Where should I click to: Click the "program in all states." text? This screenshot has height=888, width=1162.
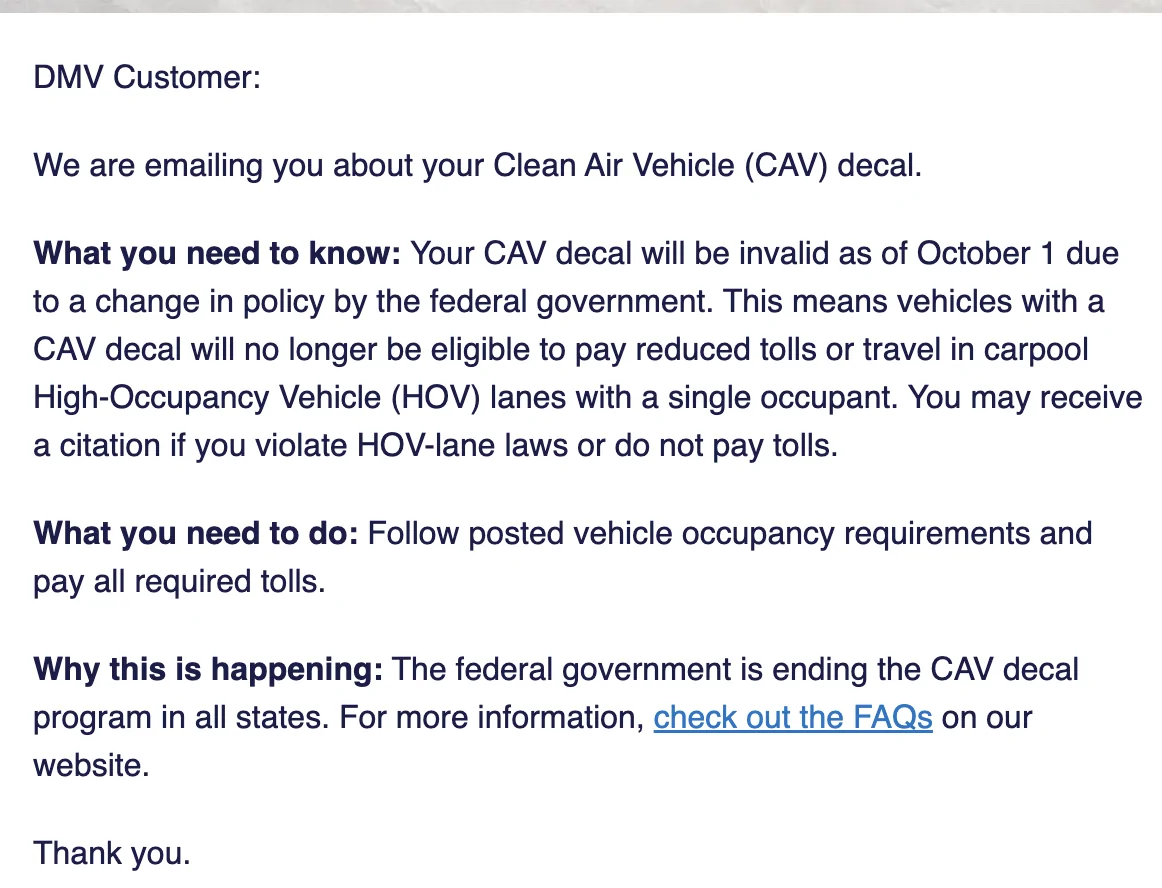pyautogui.click(x=181, y=718)
